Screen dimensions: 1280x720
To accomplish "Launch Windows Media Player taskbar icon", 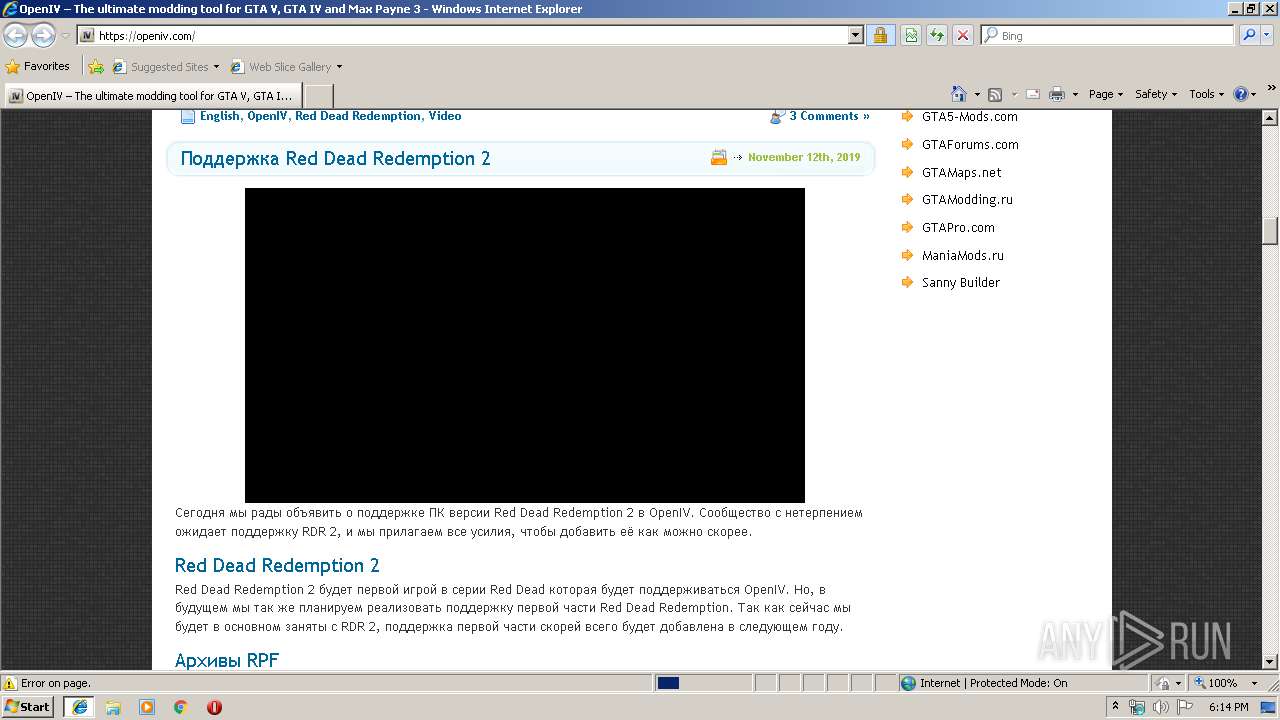I will (147, 707).
